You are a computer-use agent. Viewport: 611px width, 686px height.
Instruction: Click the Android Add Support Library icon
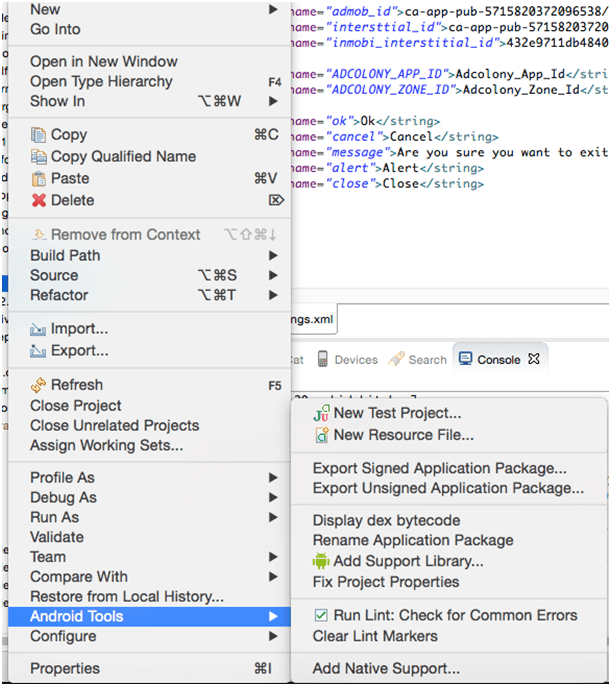[x=322, y=561]
